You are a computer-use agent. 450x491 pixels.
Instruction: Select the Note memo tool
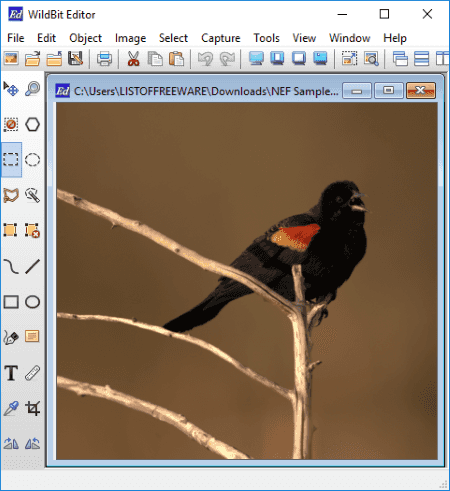[32, 336]
